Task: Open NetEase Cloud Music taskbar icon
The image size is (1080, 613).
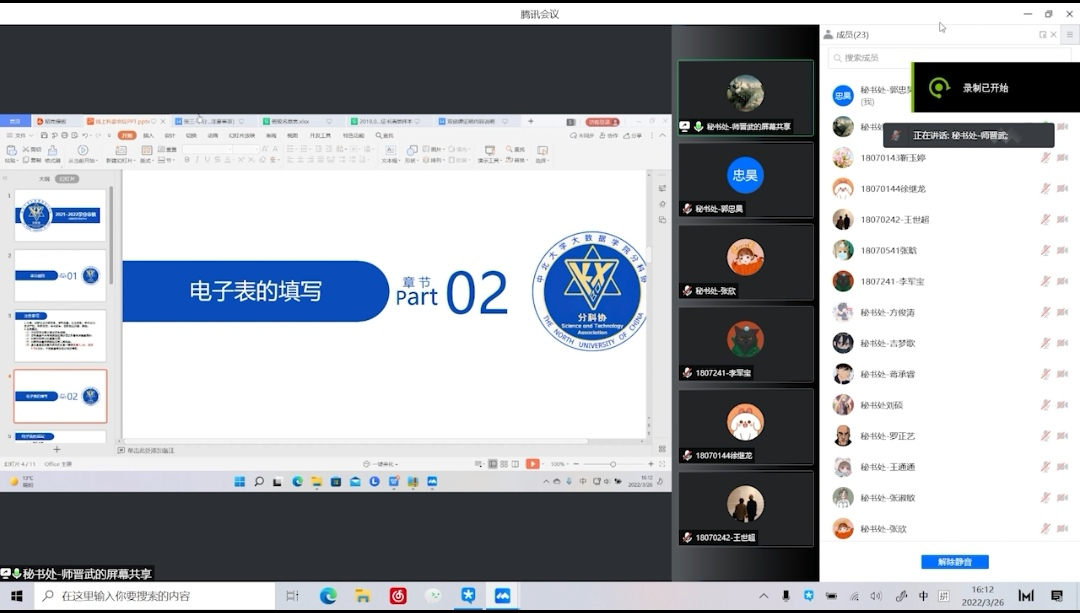Action: [398, 596]
